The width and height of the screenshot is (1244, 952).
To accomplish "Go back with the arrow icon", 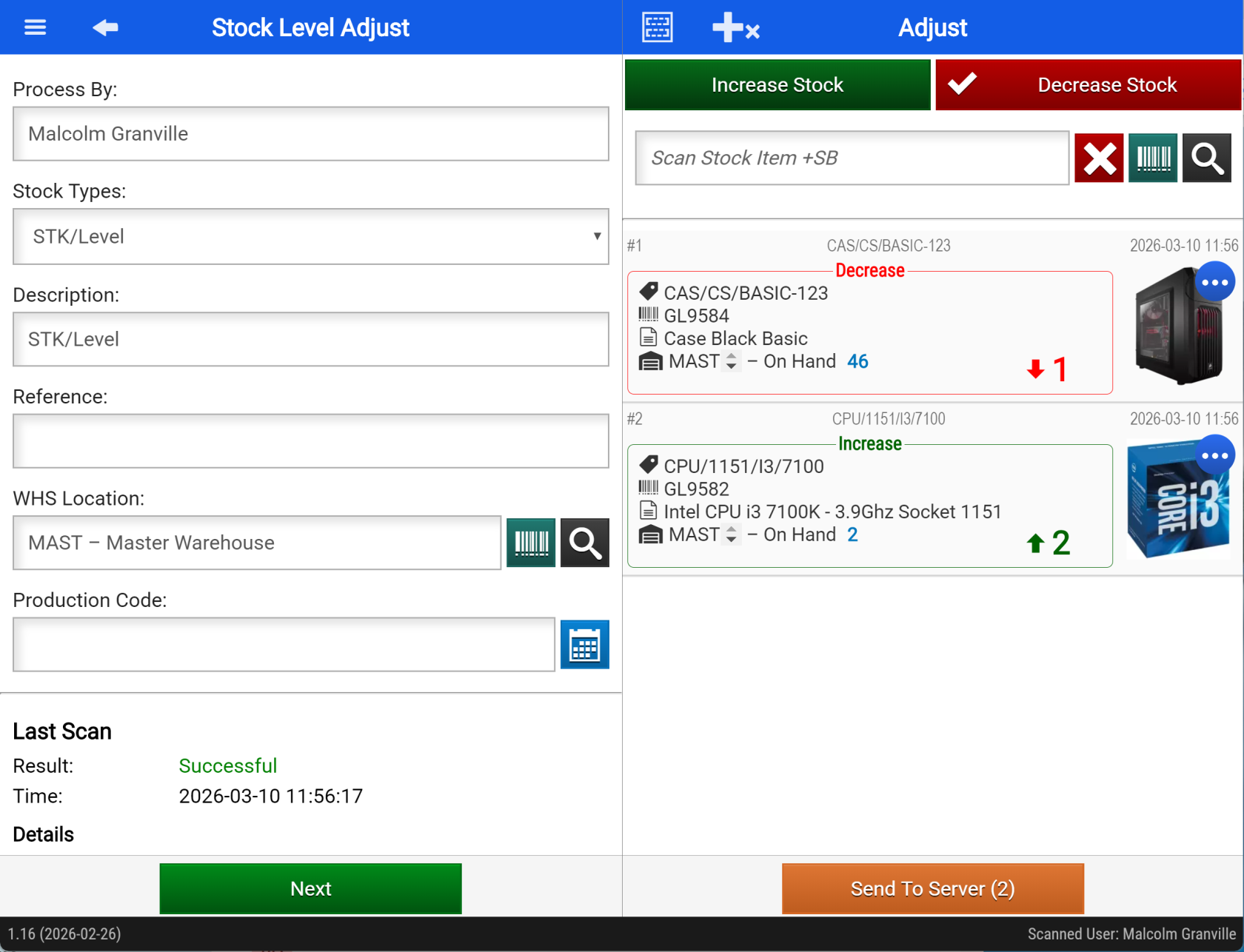I will (x=105, y=27).
